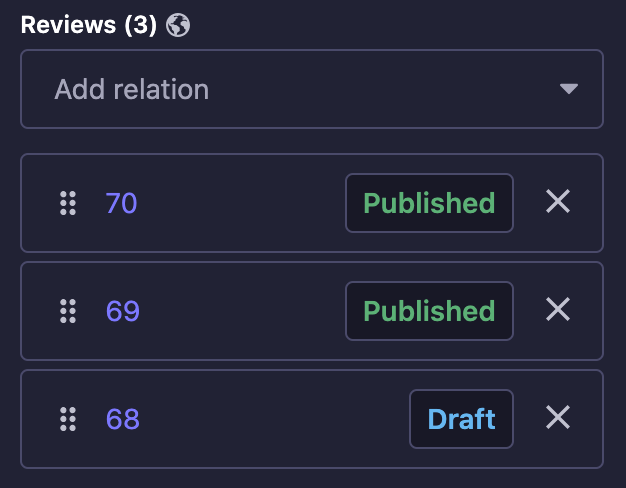The image size is (626, 488).
Task: Expand the Add relation dropdown arrow
Action: [x=569, y=89]
